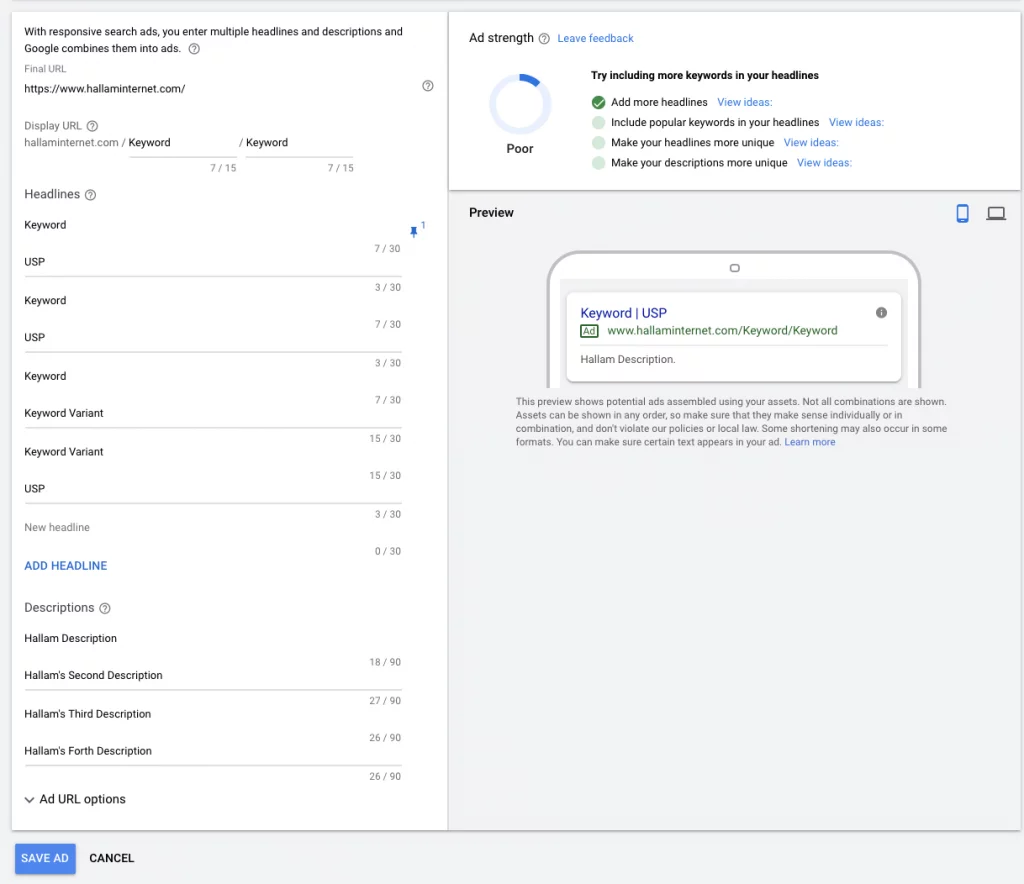Click green check beside Add more headlines
The height and width of the screenshot is (884, 1024).
point(598,102)
